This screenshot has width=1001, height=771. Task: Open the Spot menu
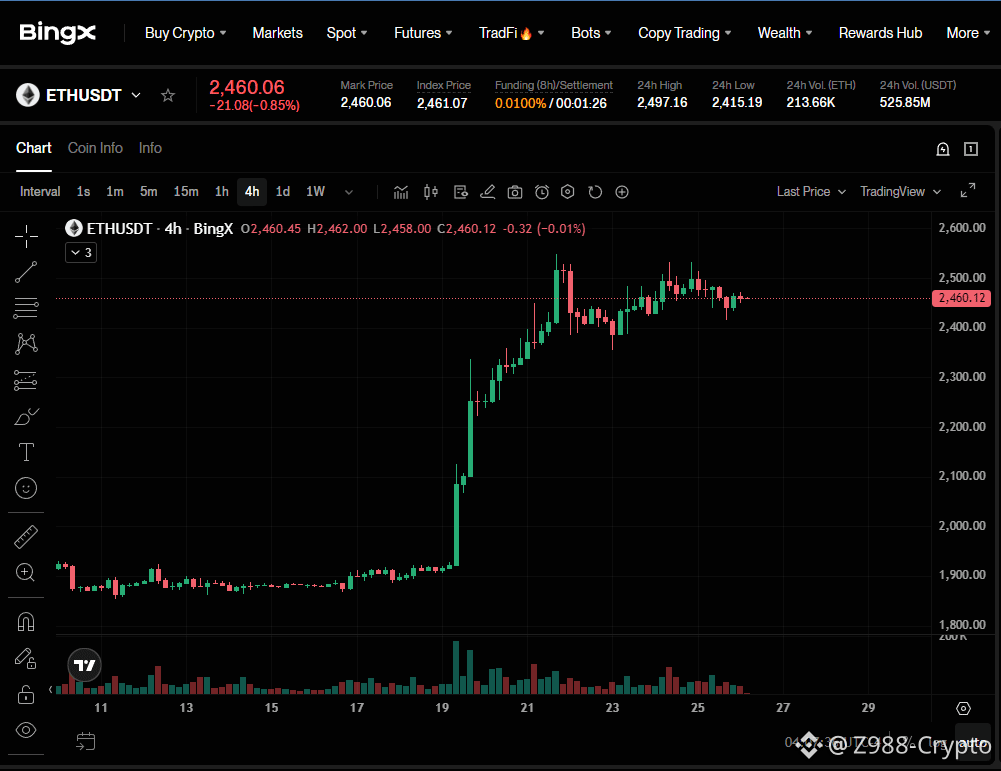(347, 33)
